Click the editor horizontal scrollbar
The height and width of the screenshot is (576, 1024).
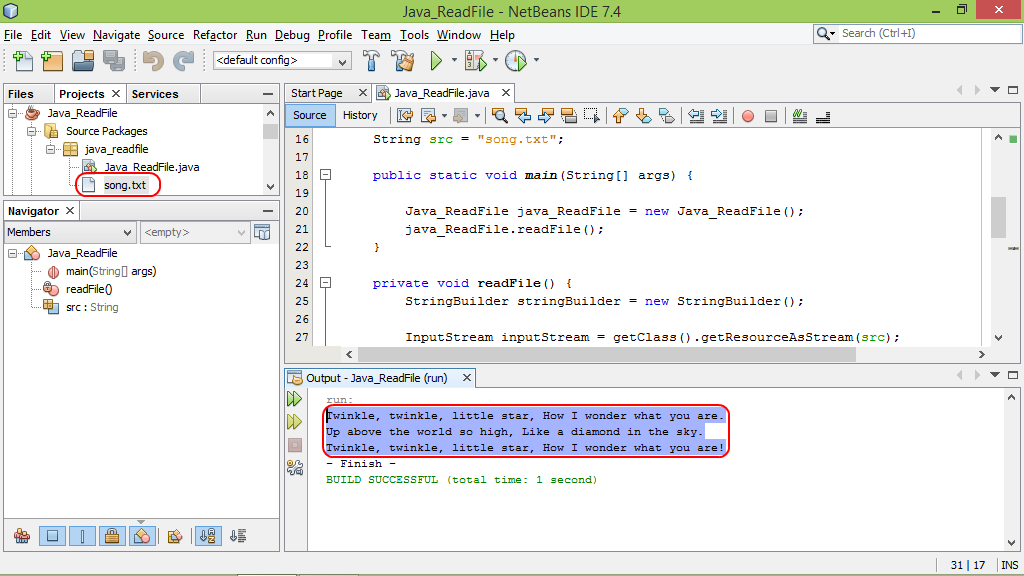point(607,354)
